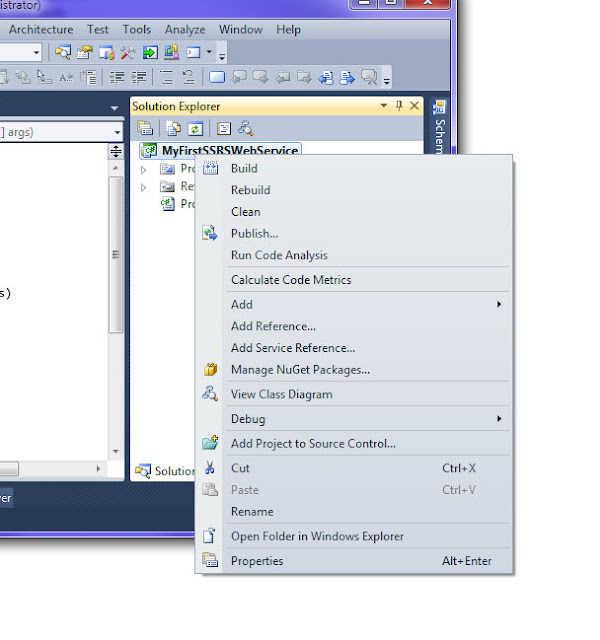This screenshot has height=640, width=600.
Task: Toggle auto hide pin on Solution Explorer
Action: [x=399, y=106]
